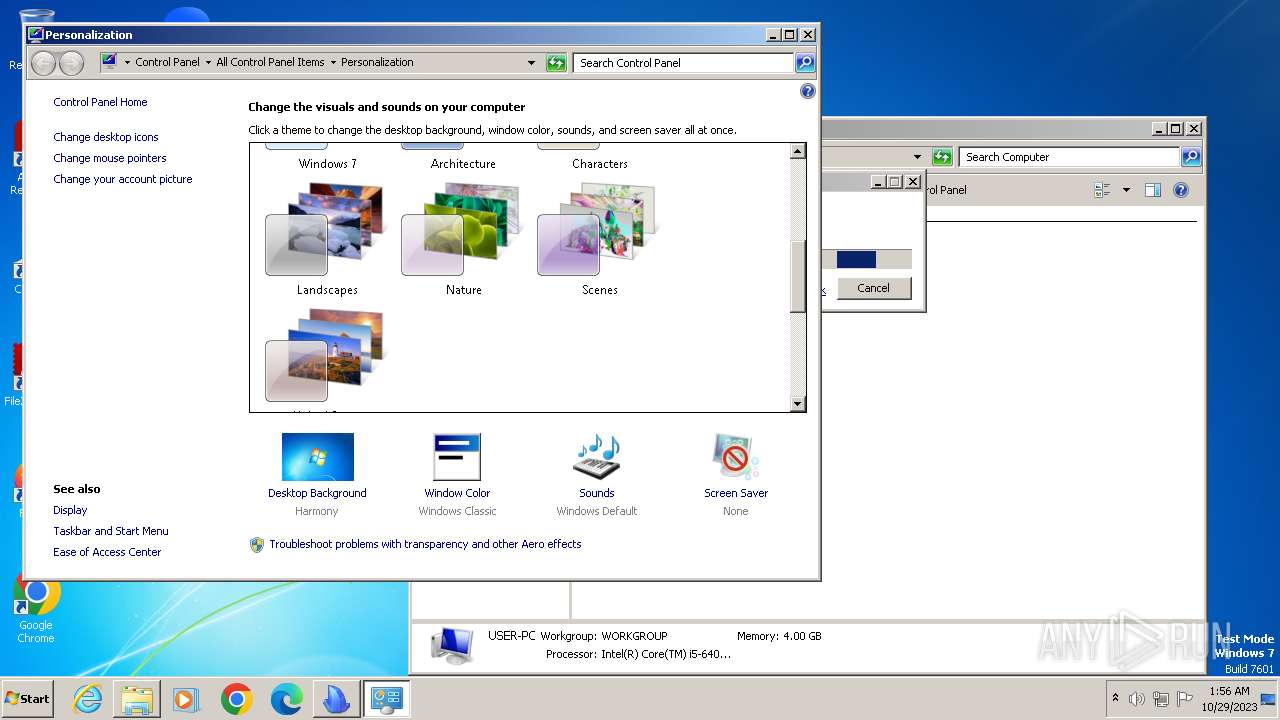
Task: Open Window Color settings icon
Action: pyautogui.click(x=457, y=457)
